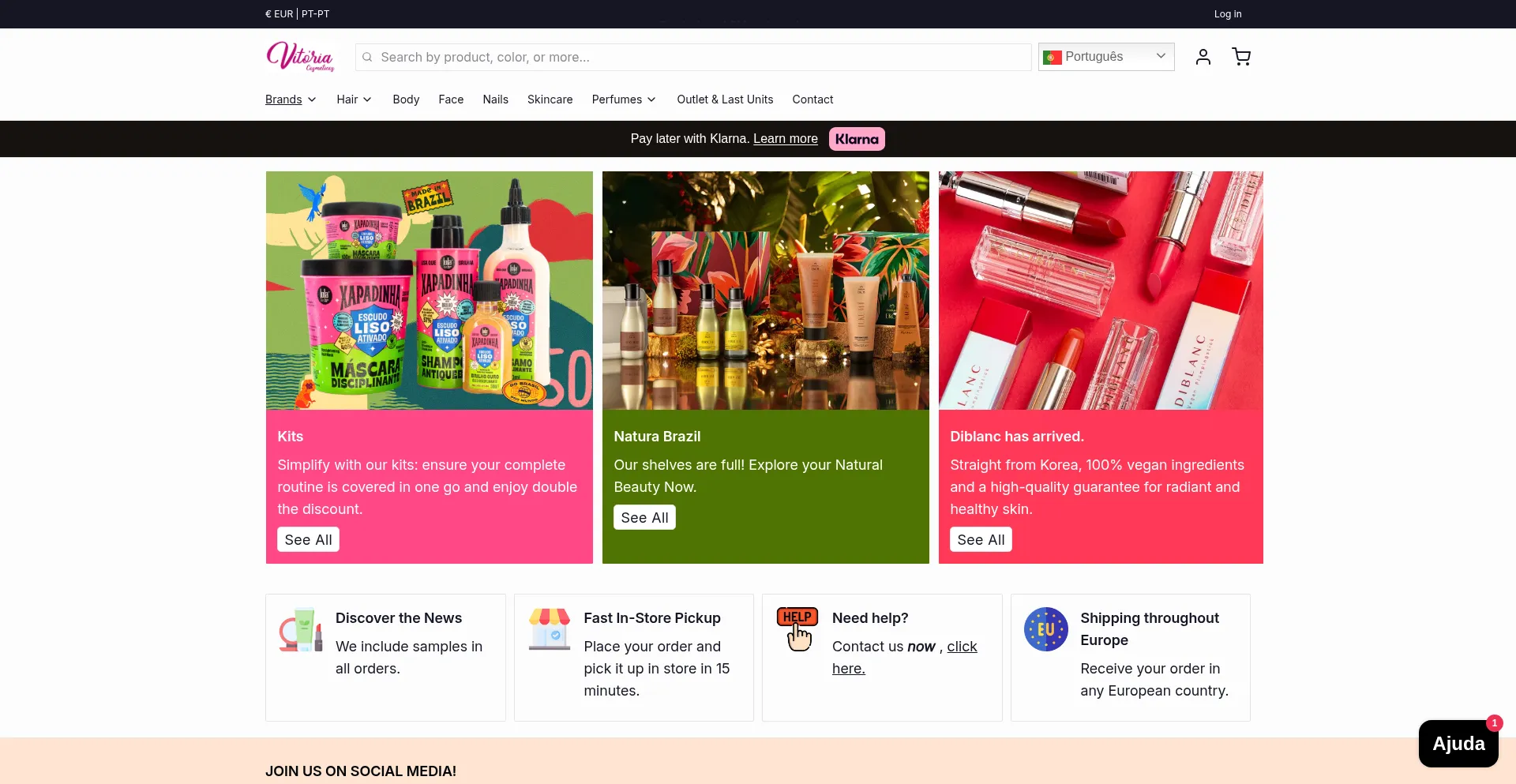The width and height of the screenshot is (1516, 784).
Task: Click the Discover the News cosmetics icon
Action: pyautogui.click(x=301, y=629)
